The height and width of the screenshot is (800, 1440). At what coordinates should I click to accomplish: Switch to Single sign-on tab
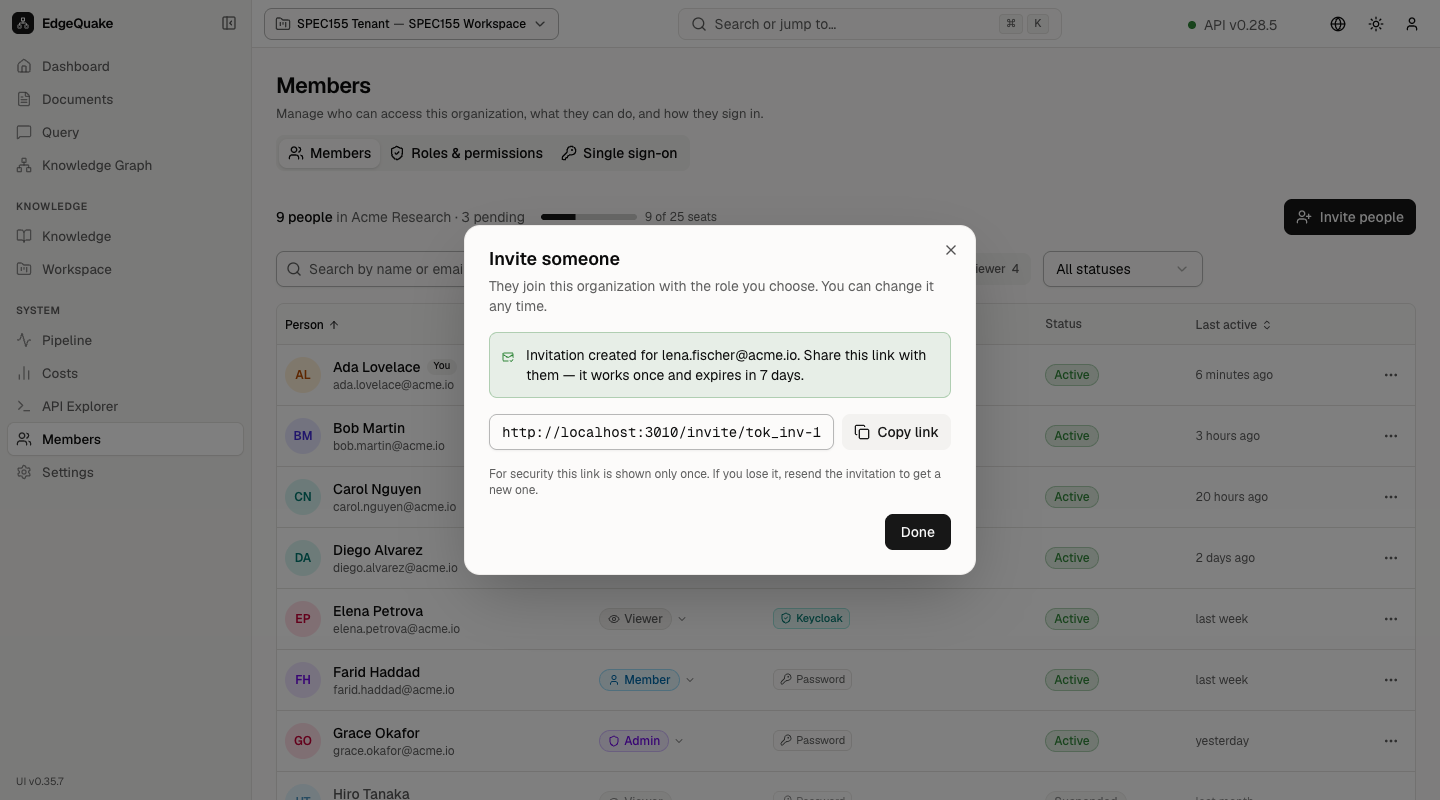click(619, 153)
